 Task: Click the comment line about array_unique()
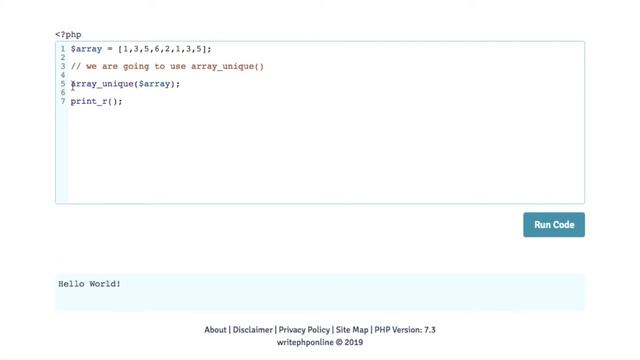pyautogui.click(x=167, y=66)
